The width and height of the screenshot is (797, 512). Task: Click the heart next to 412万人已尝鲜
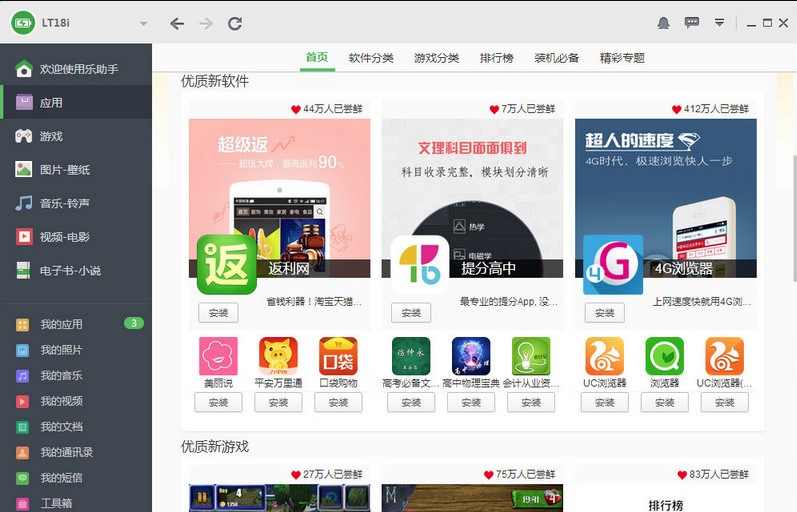pos(676,109)
